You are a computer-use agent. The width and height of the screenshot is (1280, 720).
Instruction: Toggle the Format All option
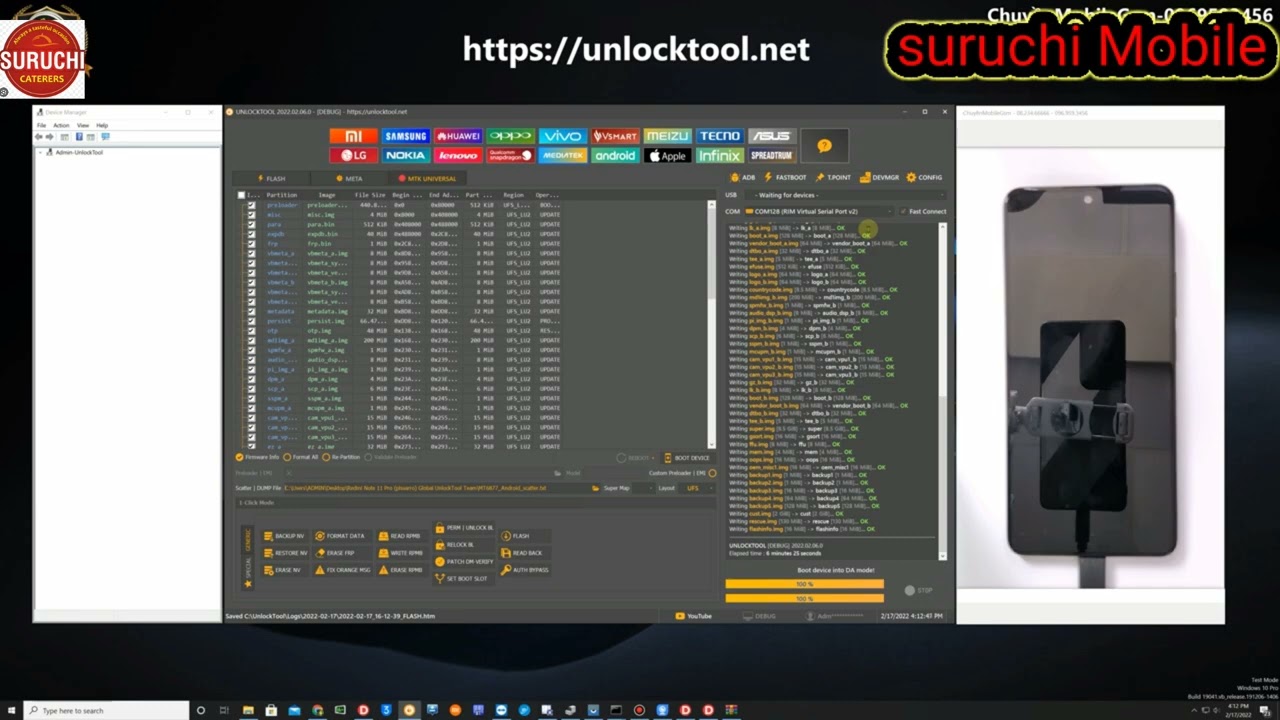point(301,457)
